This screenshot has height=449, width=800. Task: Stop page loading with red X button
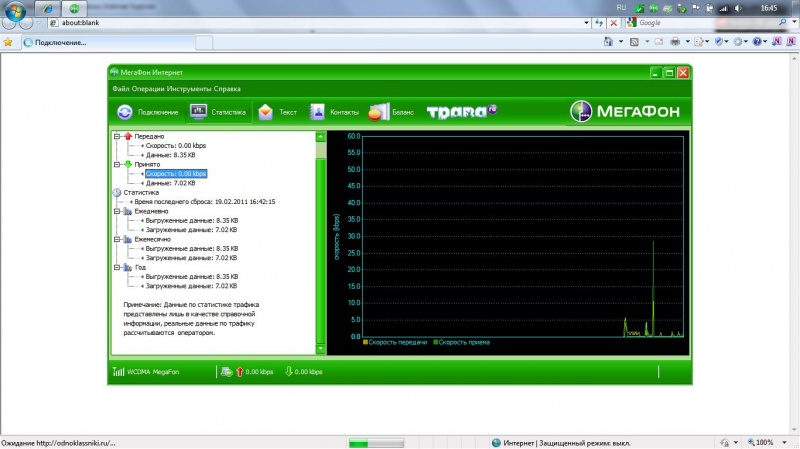(x=614, y=23)
